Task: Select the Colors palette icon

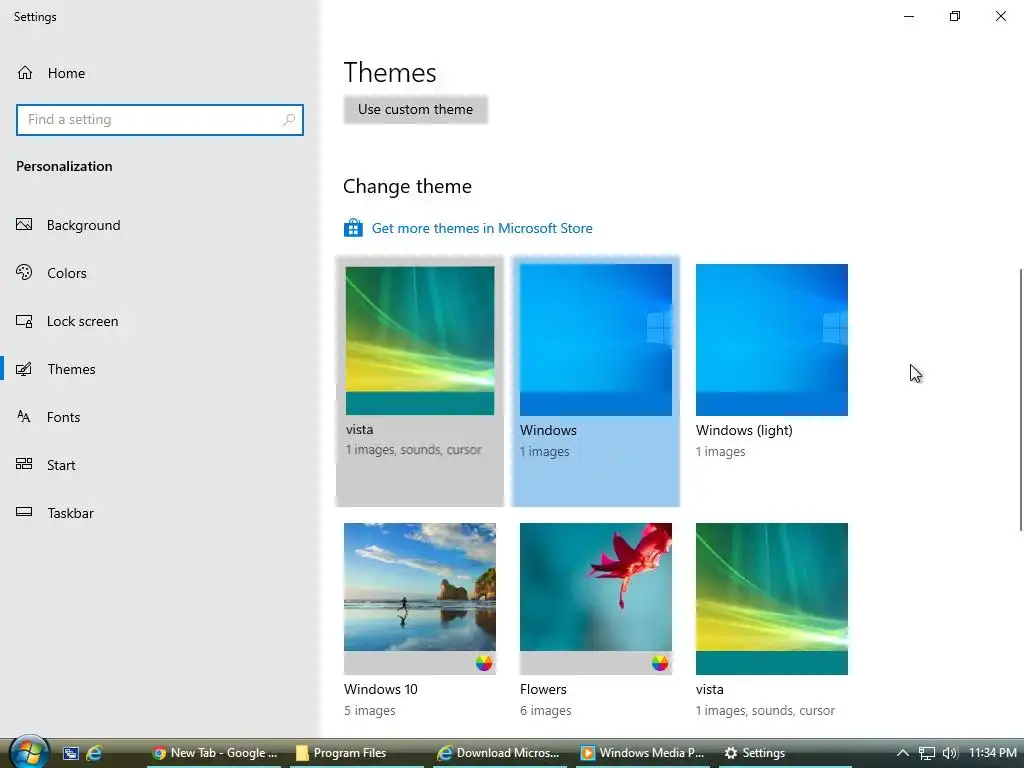Action: click(x=24, y=272)
